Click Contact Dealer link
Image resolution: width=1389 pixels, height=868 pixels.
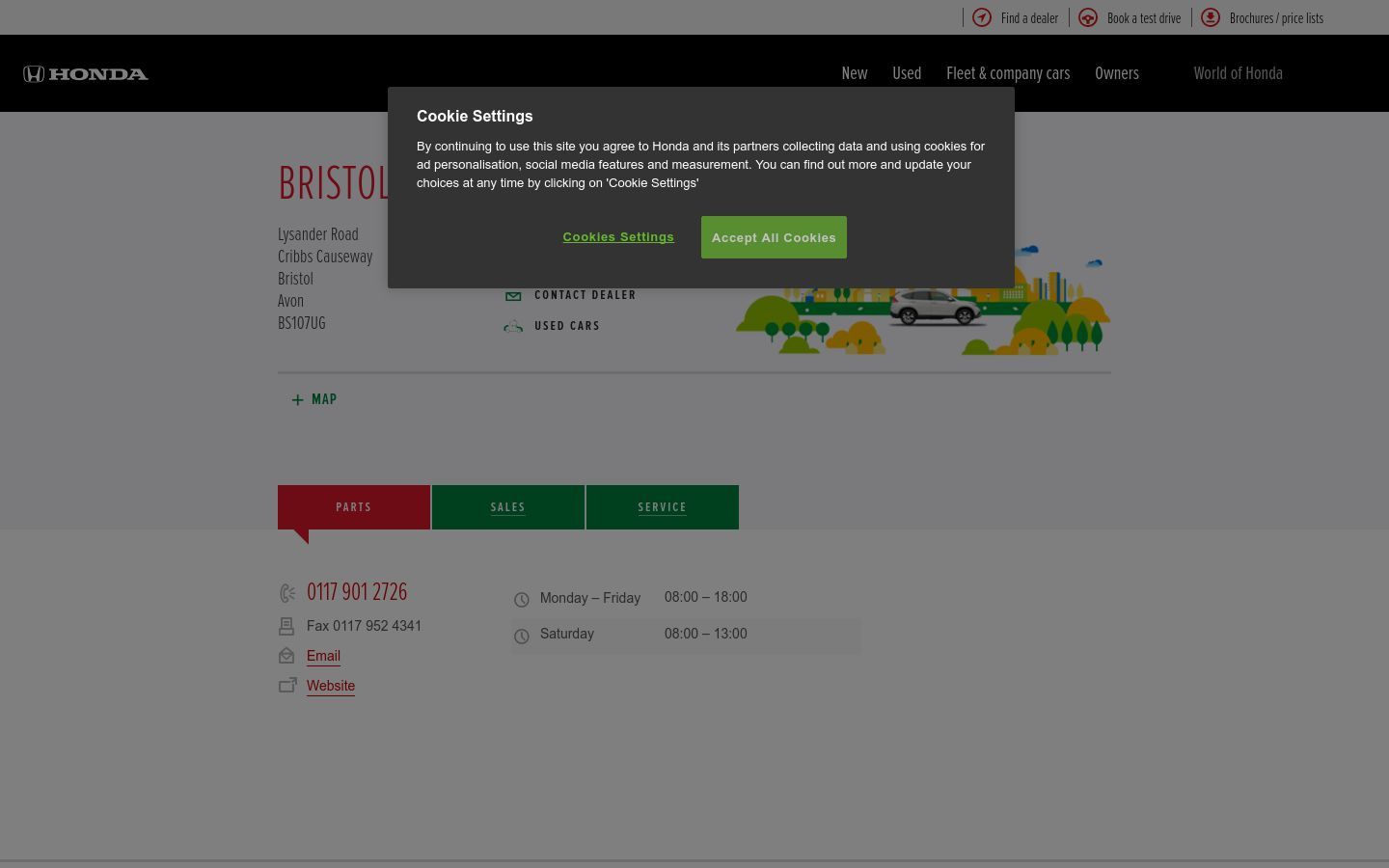coord(586,295)
